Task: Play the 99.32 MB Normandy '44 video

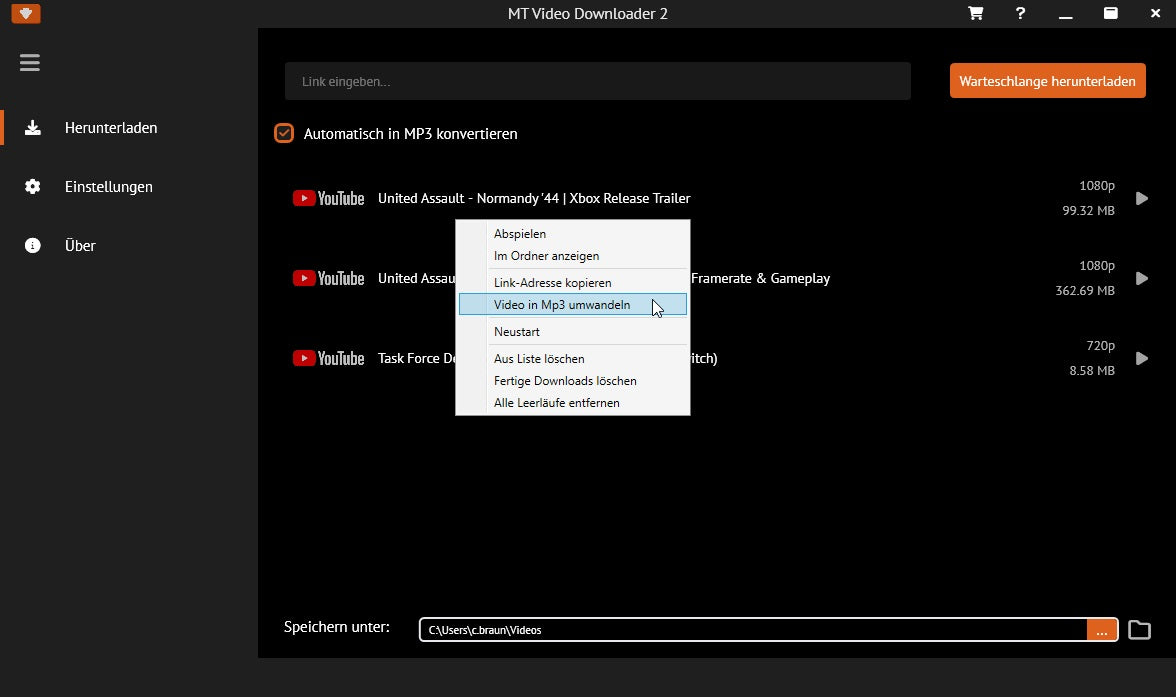Action: pyautogui.click(x=1141, y=198)
